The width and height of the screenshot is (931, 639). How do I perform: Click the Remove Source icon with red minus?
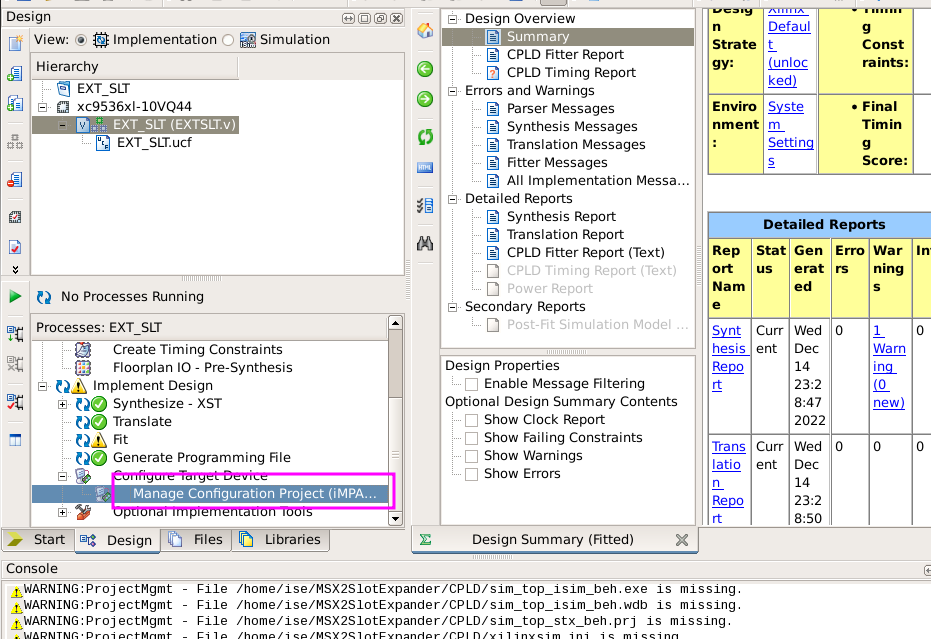(x=15, y=180)
